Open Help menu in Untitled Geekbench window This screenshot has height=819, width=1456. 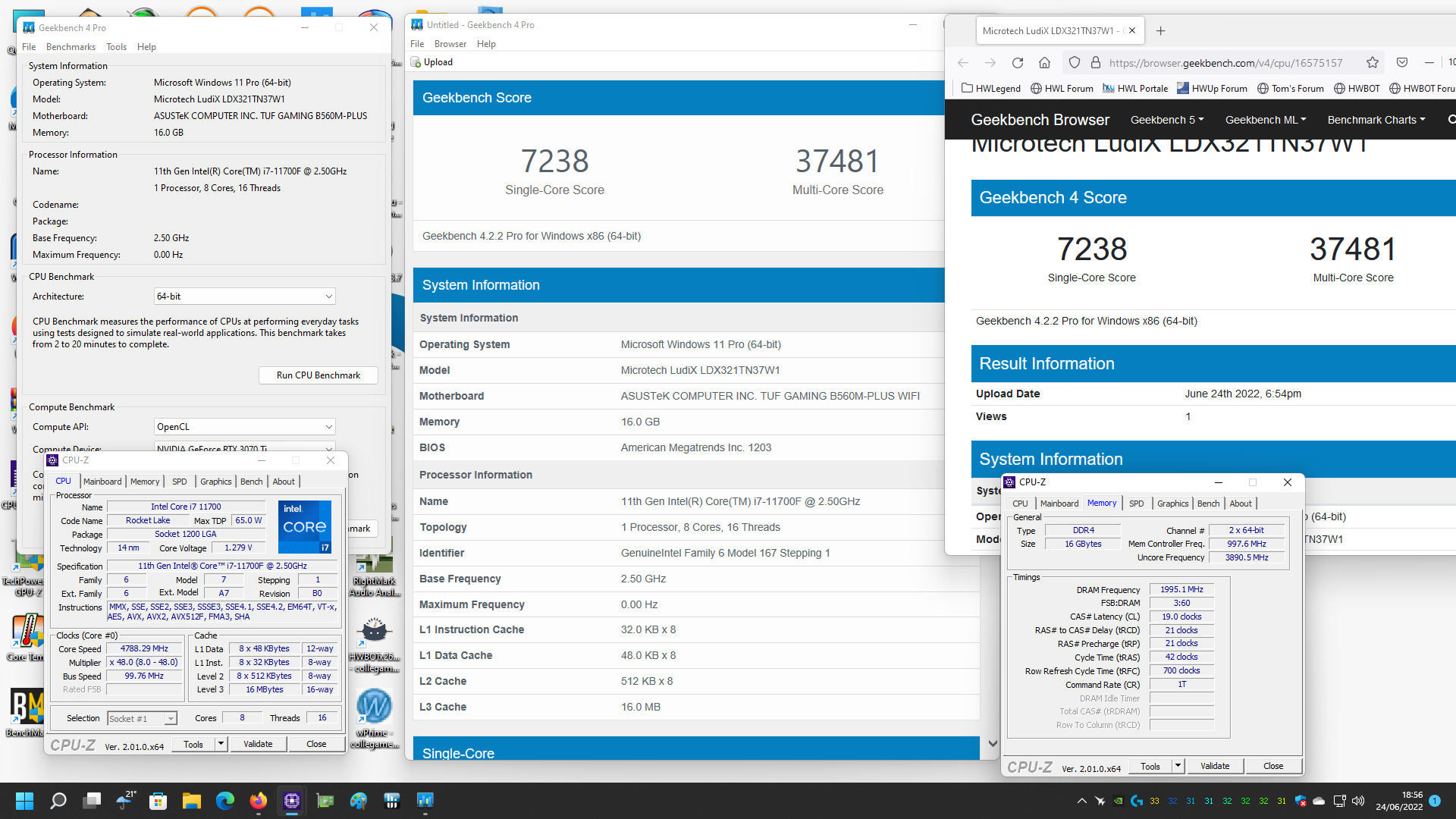pos(486,44)
